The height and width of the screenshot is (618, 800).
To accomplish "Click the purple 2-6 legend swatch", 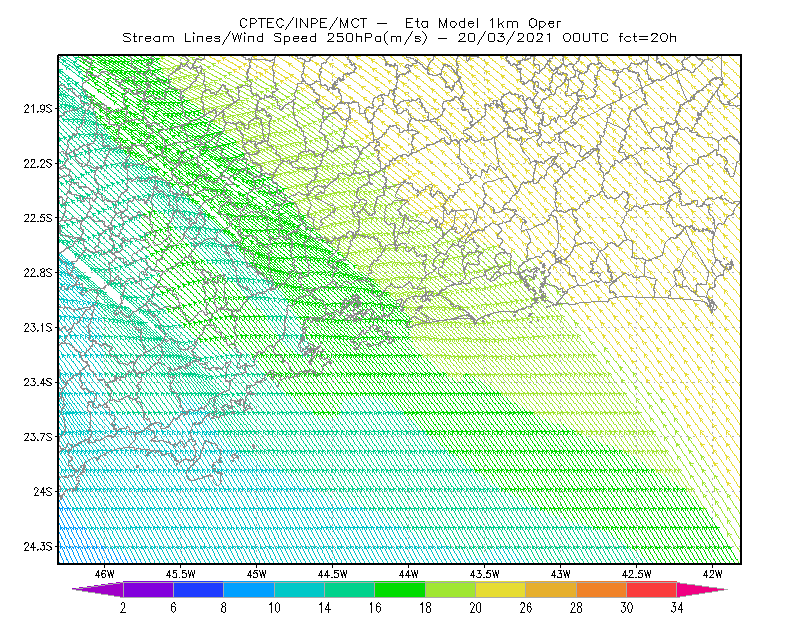I will (x=148, y=589).
